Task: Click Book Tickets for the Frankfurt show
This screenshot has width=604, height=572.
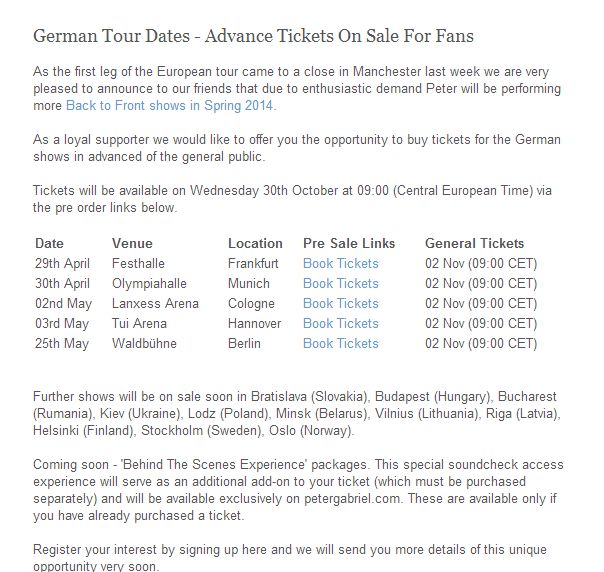Action: point(341,263)
